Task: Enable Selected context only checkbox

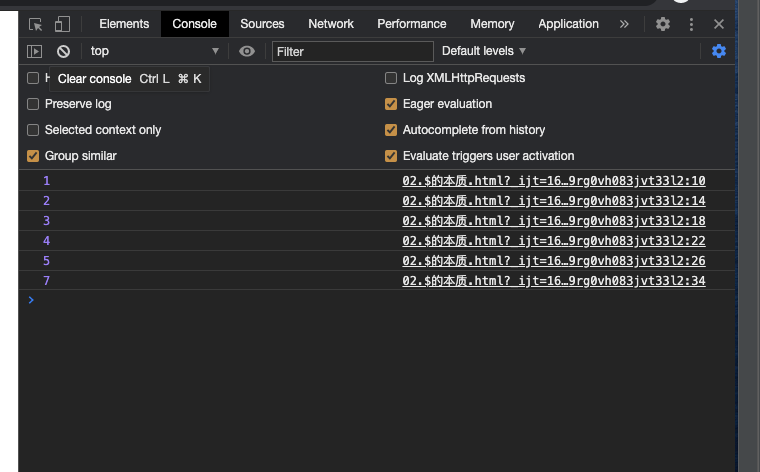Action: (x=33, y=130)
